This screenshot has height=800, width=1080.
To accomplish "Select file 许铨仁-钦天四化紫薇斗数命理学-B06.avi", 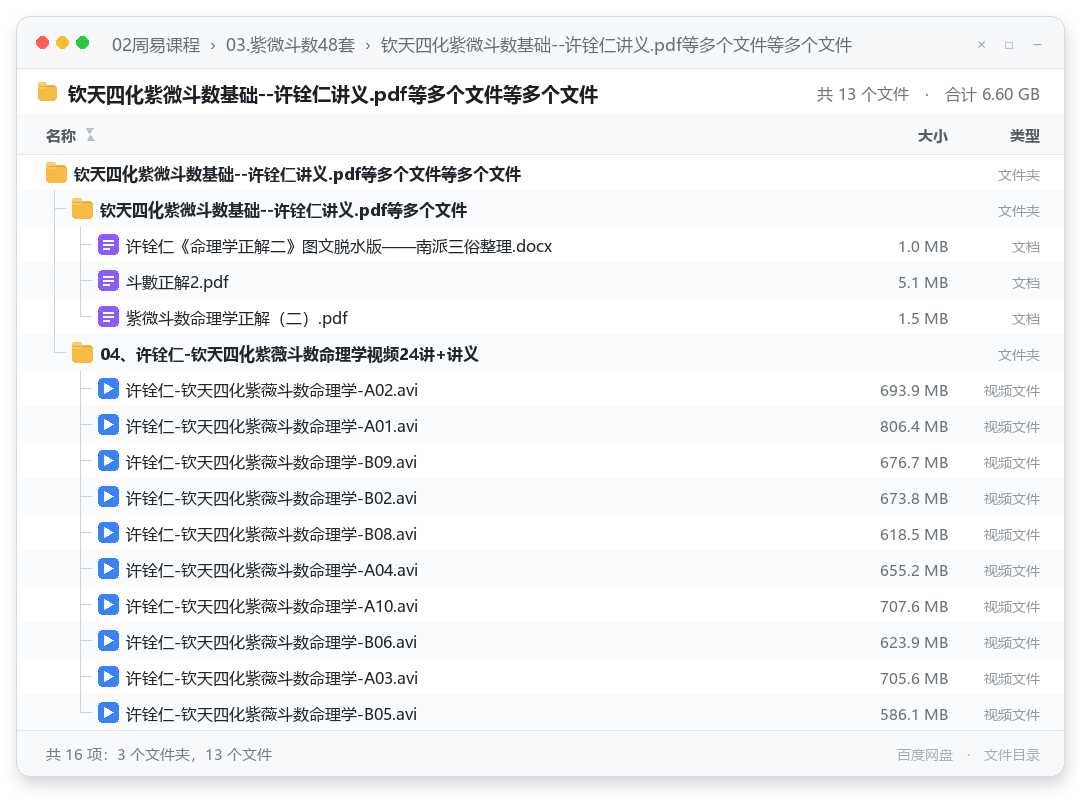I will point(541,642).
